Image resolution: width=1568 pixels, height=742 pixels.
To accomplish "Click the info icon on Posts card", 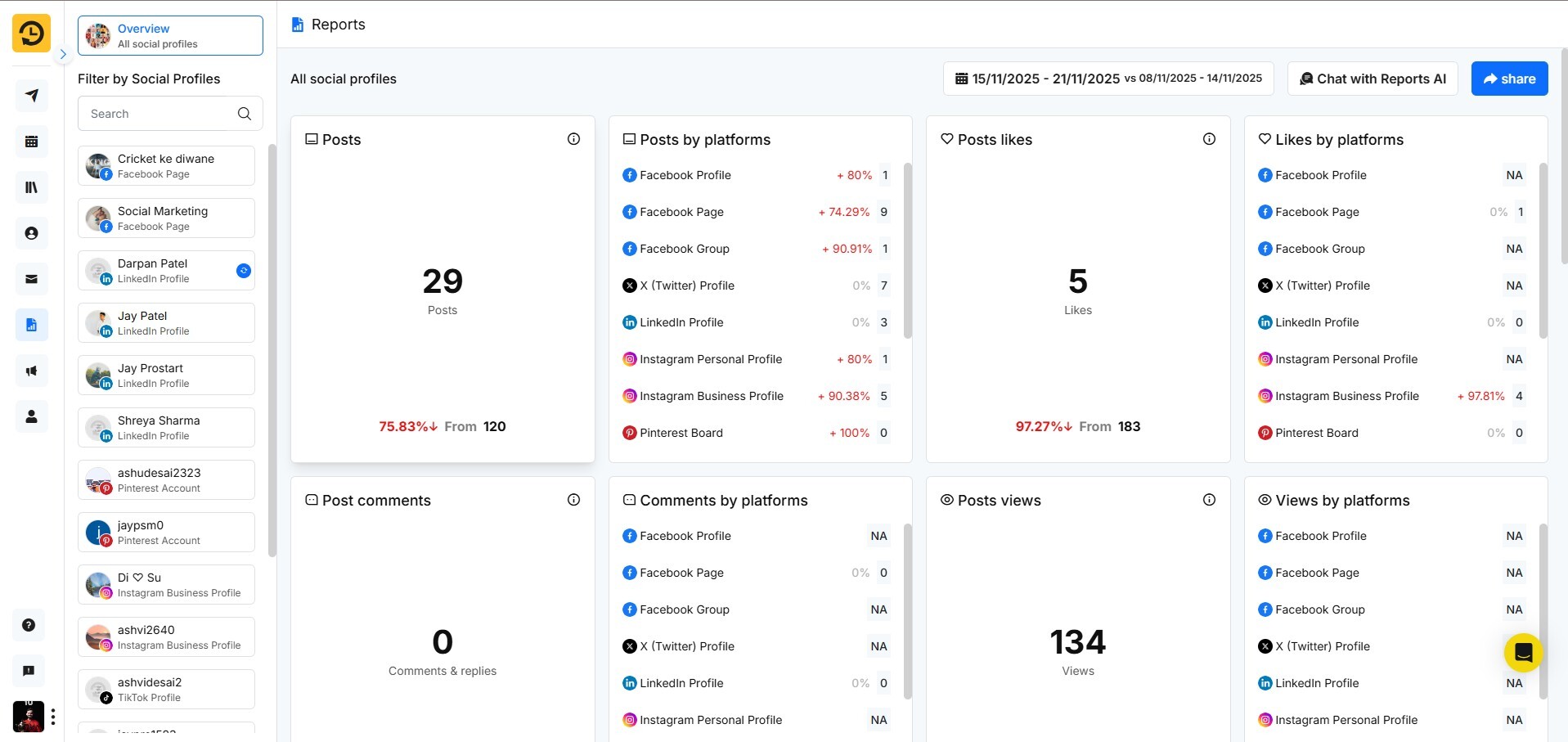I will [573, 139].
